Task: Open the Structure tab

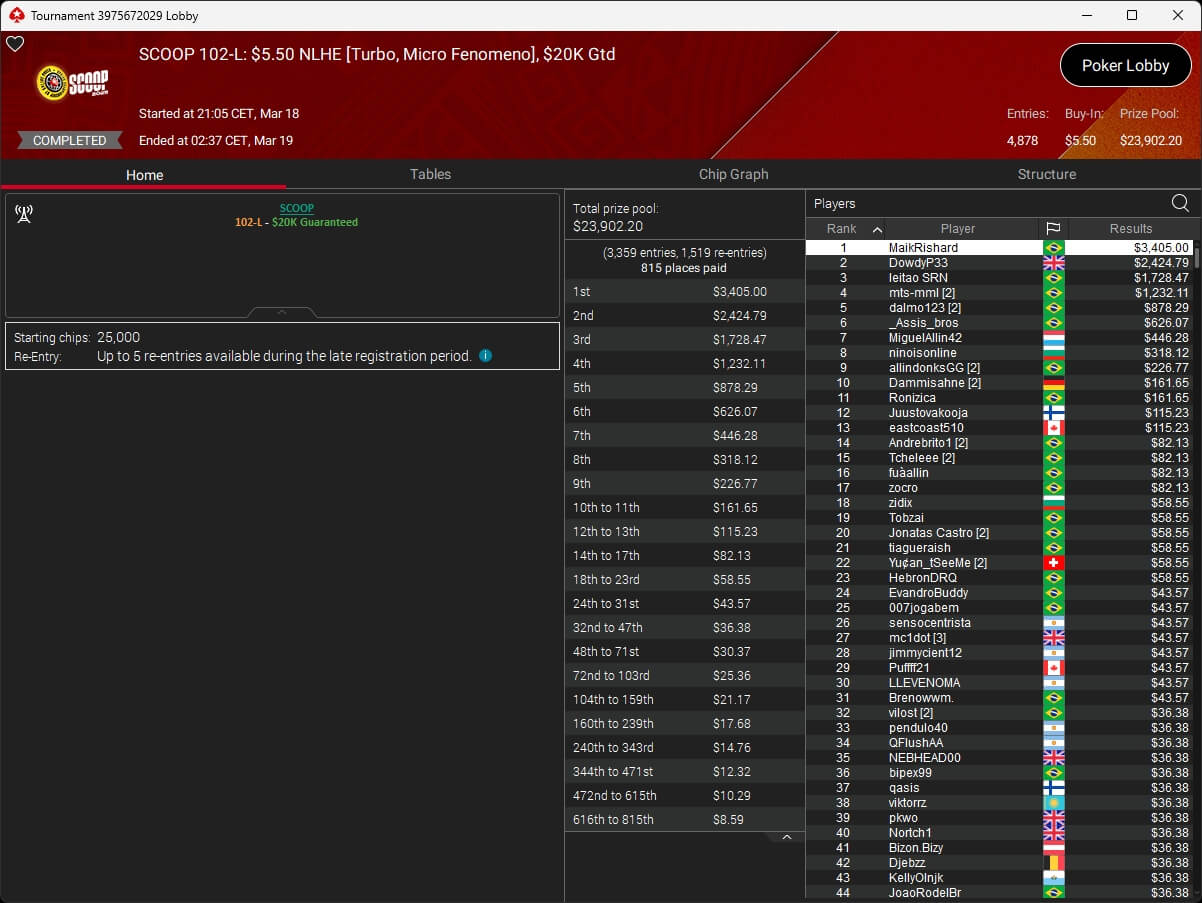Action: 1046,174
